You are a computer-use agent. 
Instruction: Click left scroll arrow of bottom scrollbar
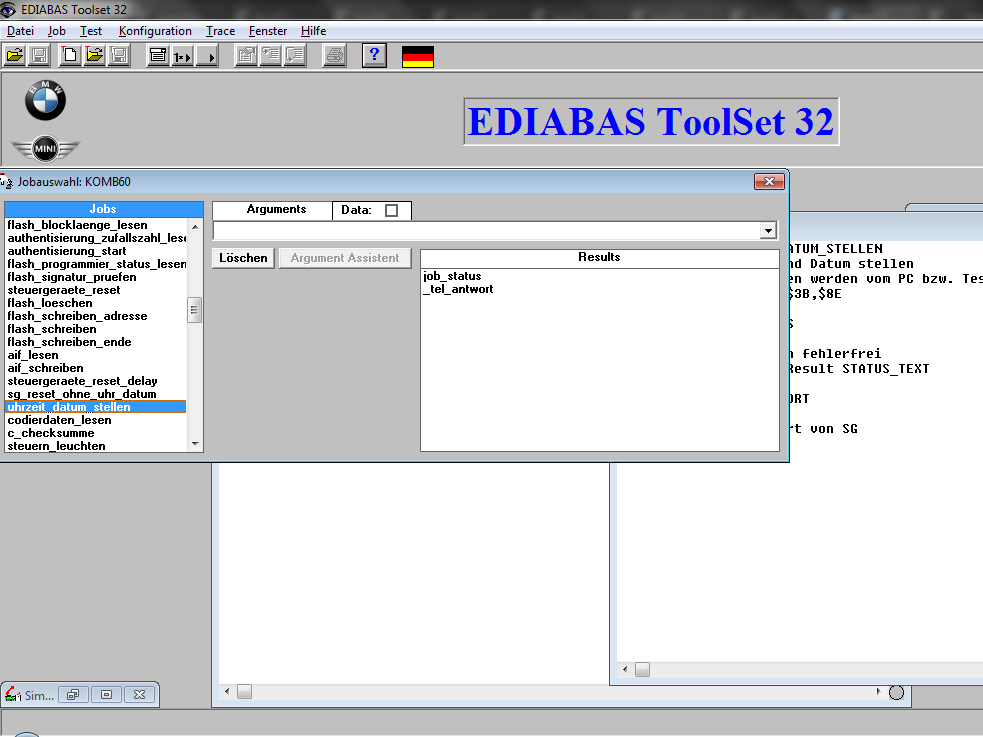tap(227, 691)
